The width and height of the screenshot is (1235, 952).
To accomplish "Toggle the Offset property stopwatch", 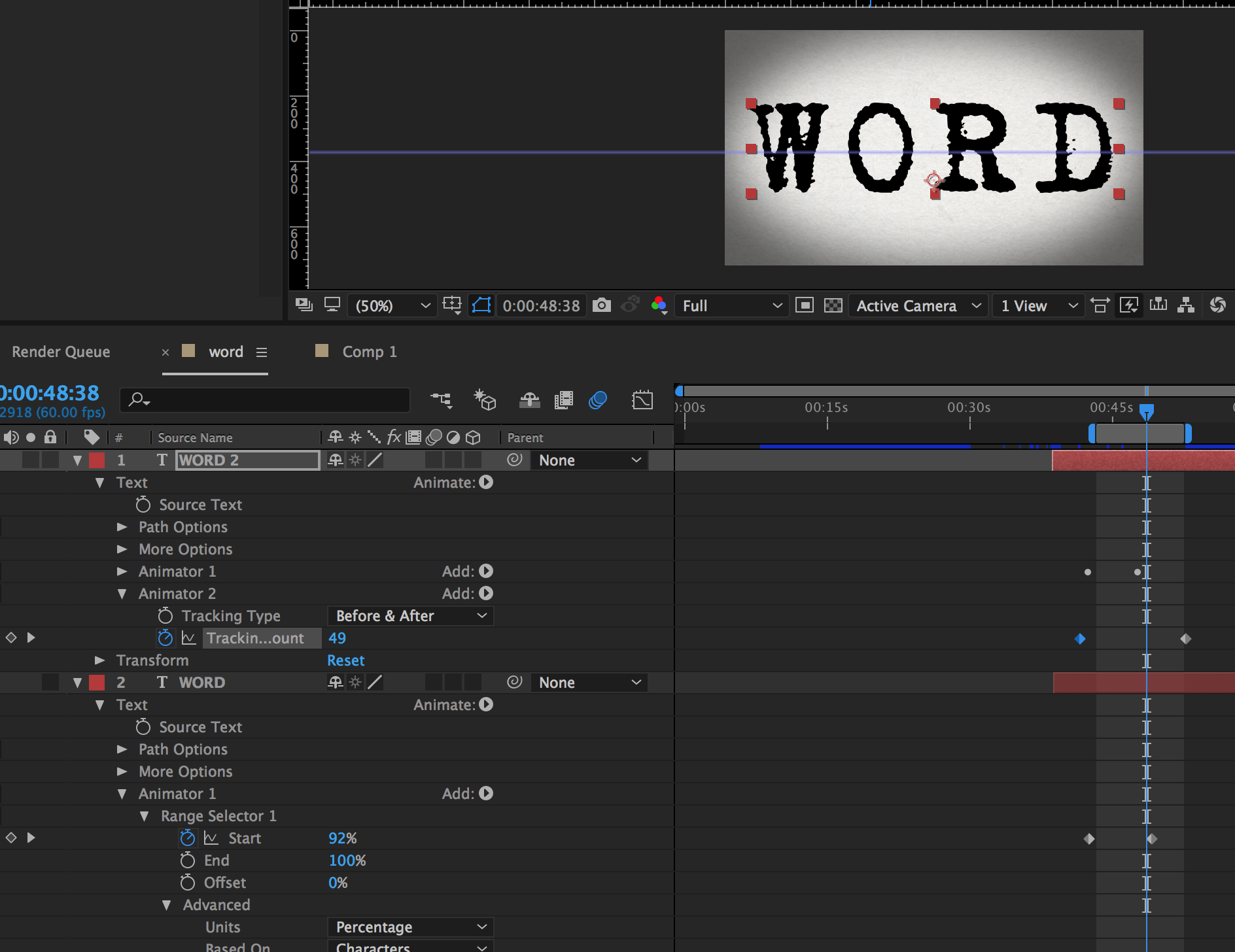I will click(x=188, y=882).
